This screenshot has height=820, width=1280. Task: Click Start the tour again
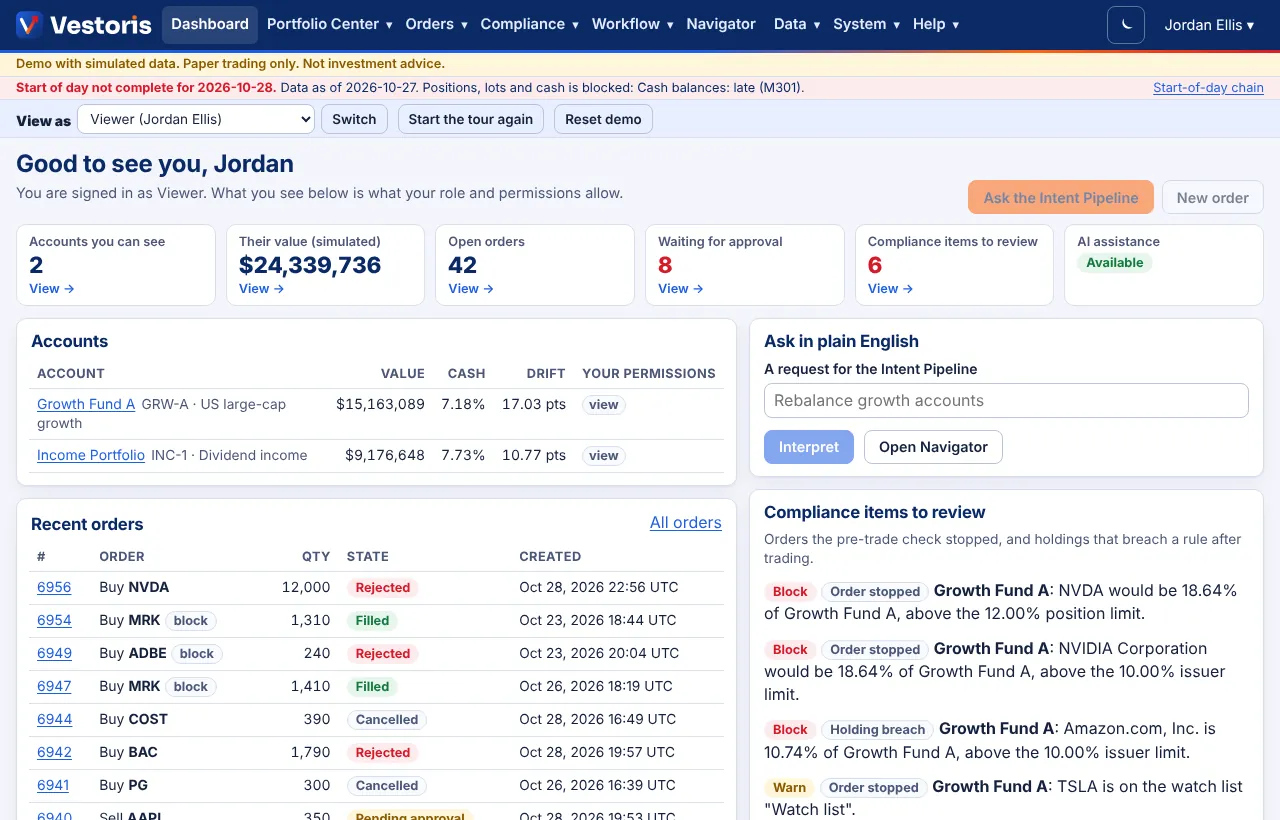click(x=471, y=119)
